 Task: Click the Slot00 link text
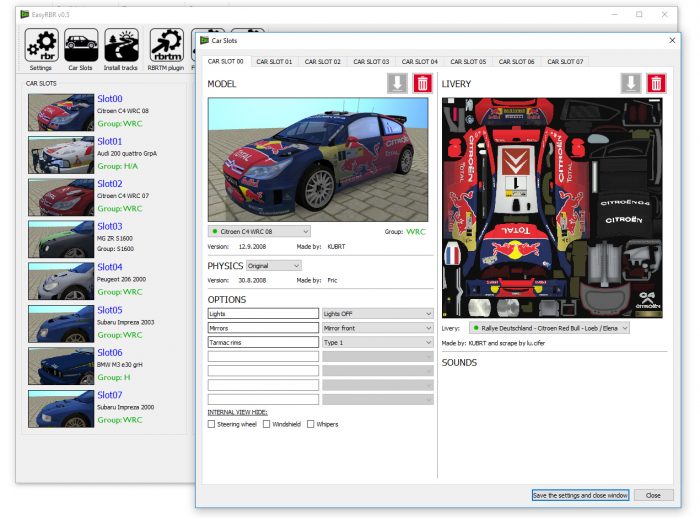(x=110, y=99)
